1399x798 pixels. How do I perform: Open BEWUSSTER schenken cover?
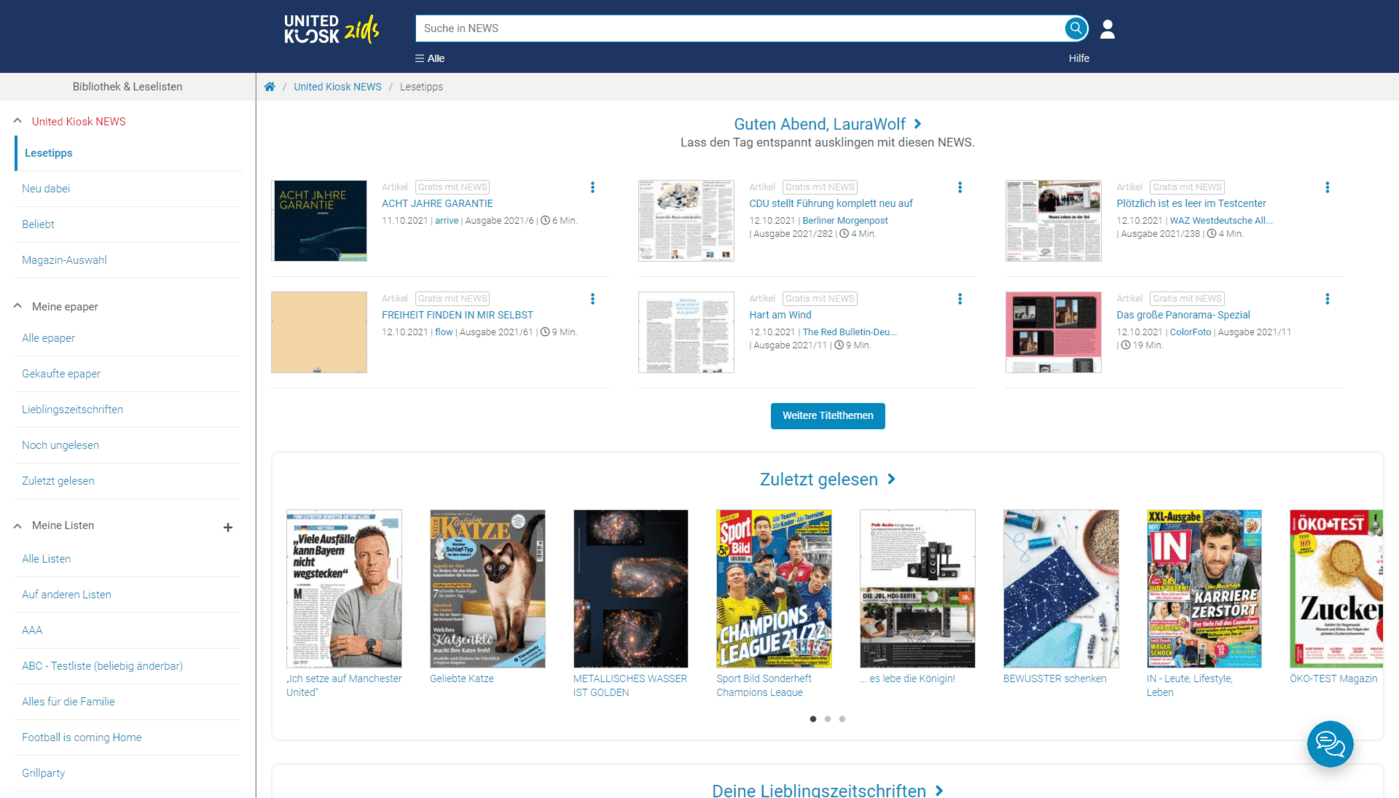pos(1061,588)
